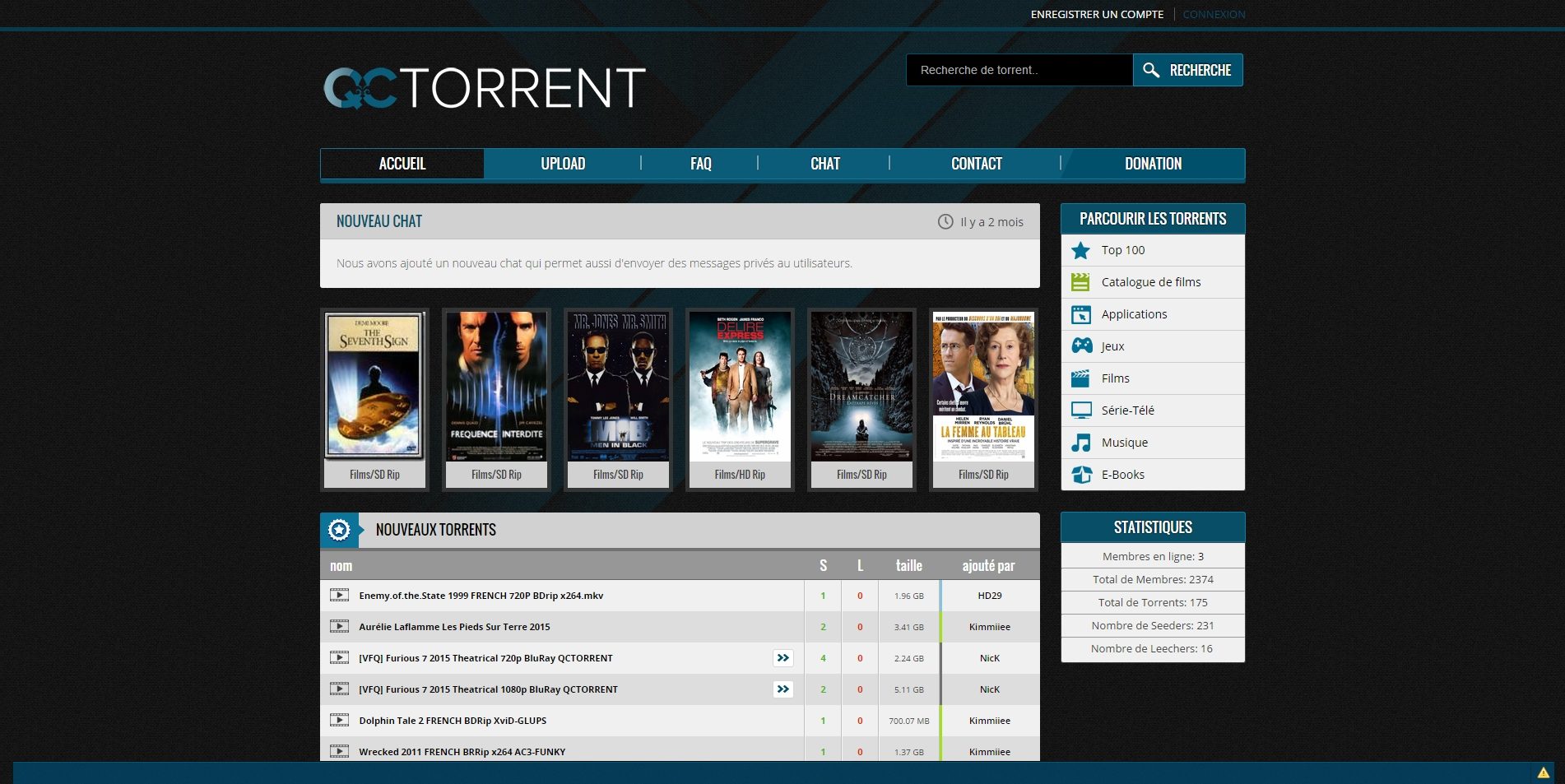The height and width of the screenshot is (784, 1565).
Task: Open the 'Catalogue de films' link
Action: [1153, 282]
